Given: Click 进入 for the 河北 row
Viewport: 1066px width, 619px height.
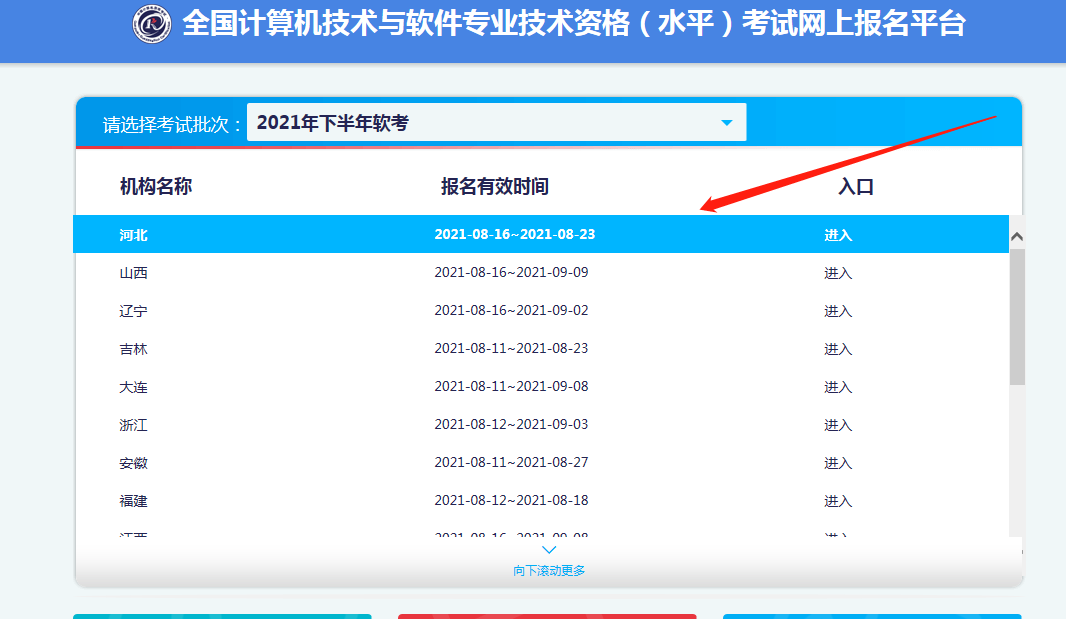Looking at the screenshot, I should [x=838, y=235].
